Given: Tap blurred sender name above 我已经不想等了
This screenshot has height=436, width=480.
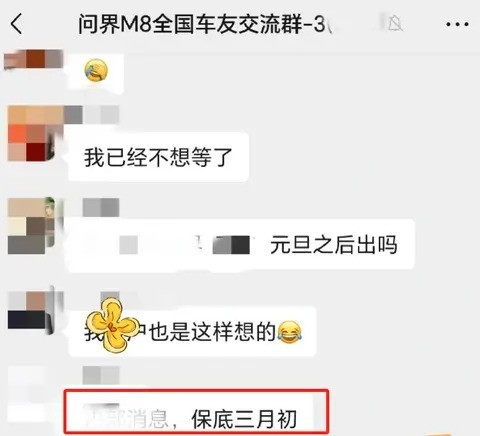Looking at the screenshot, I should 92,115.
